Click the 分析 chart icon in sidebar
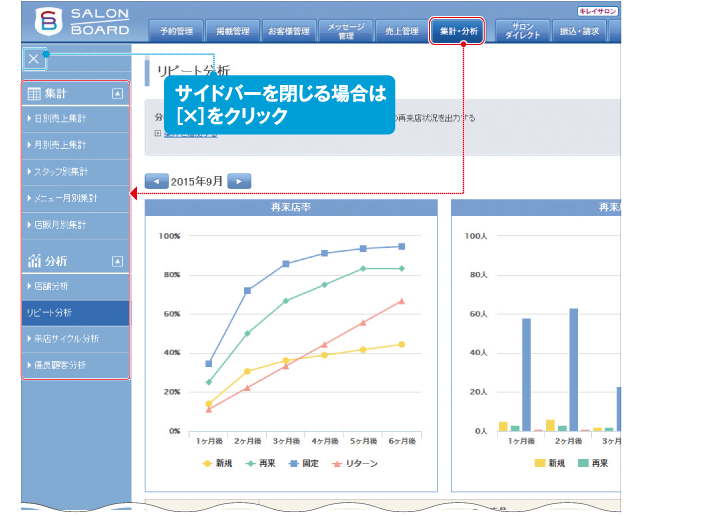The image size is (710, 516). point(34,261)
